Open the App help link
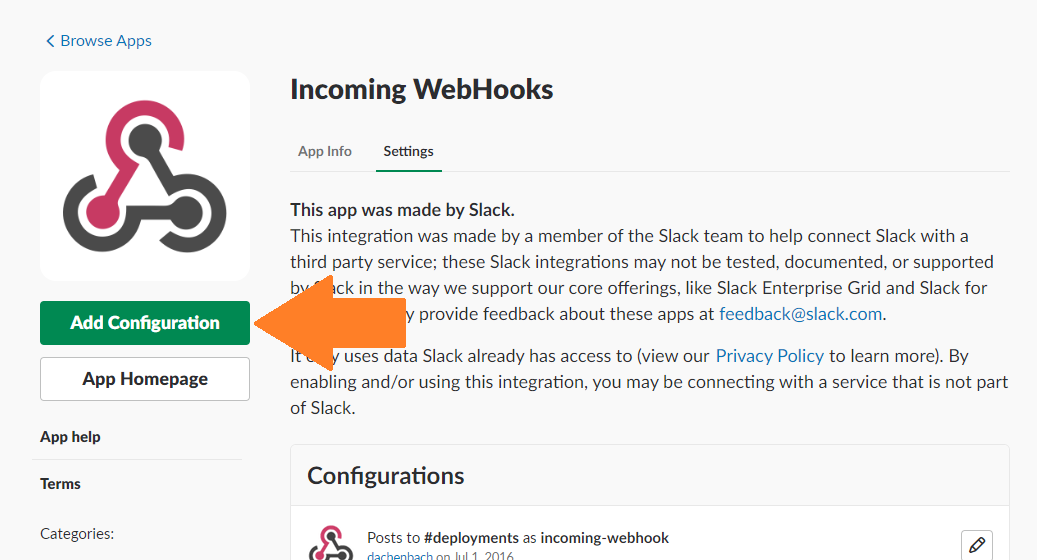This screenshot has height=560, width=1037. click(70, 437)
